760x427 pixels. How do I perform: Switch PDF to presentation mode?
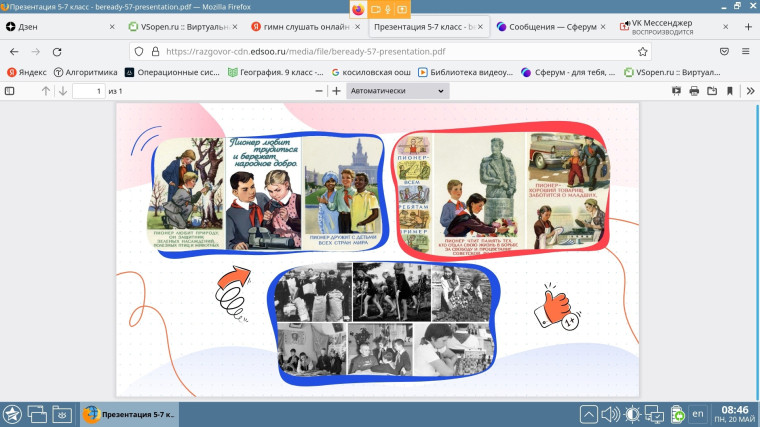coord(676,91)
